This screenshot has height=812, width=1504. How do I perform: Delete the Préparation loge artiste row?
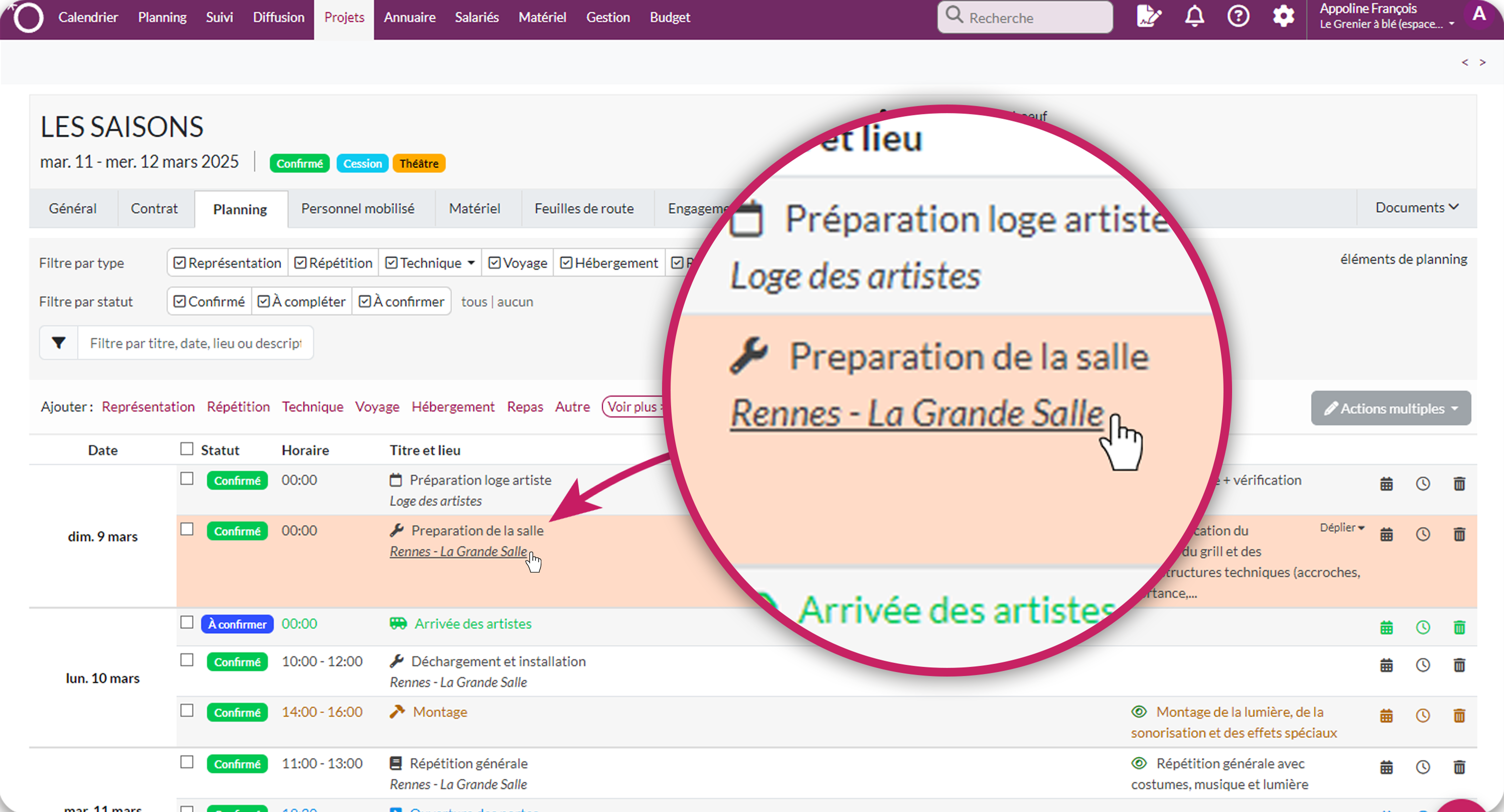pos(1459,483)
